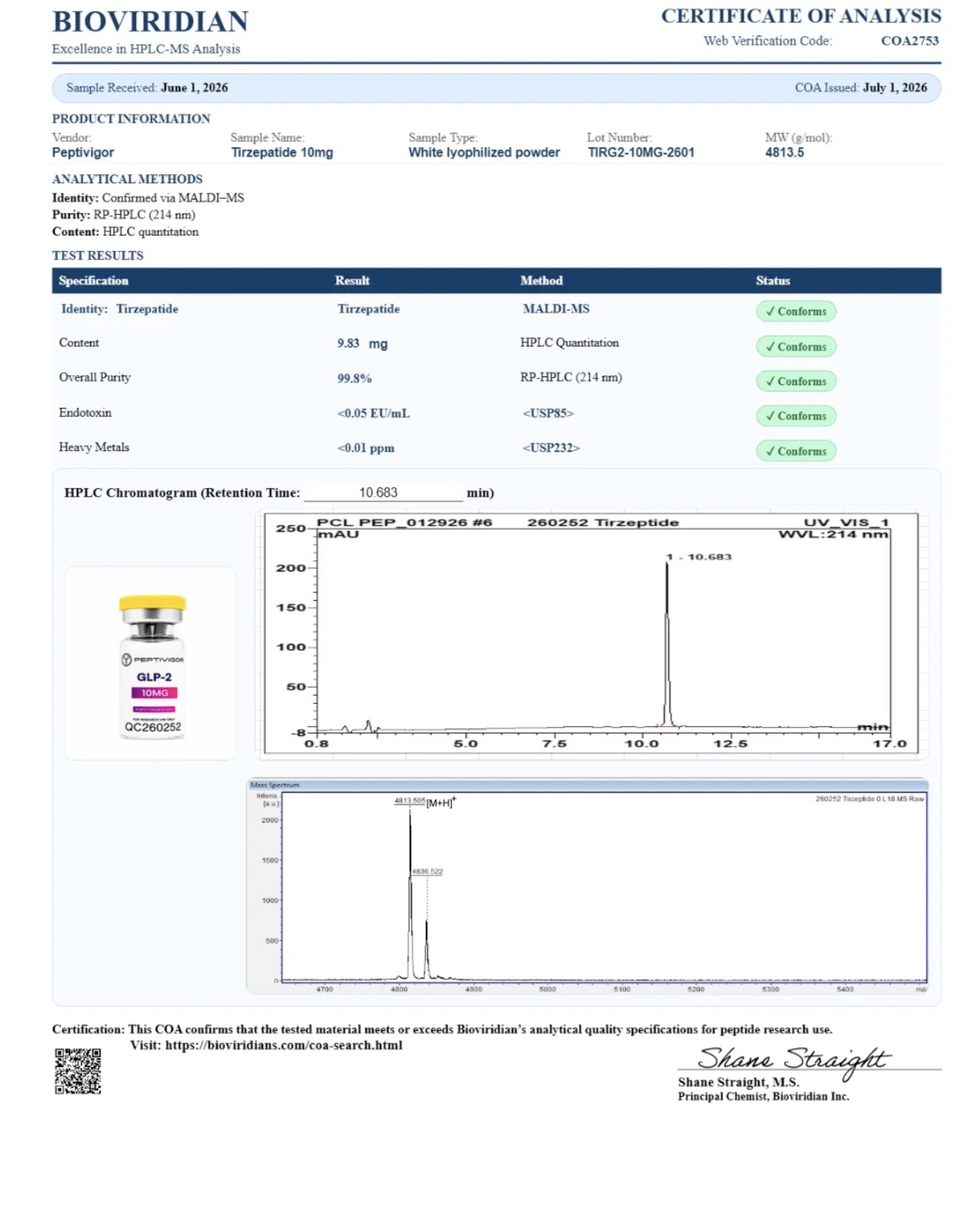Select overall purity result 99.8%
The width and height of the screenshot is (976, 1232).
(x=354, y=378)
